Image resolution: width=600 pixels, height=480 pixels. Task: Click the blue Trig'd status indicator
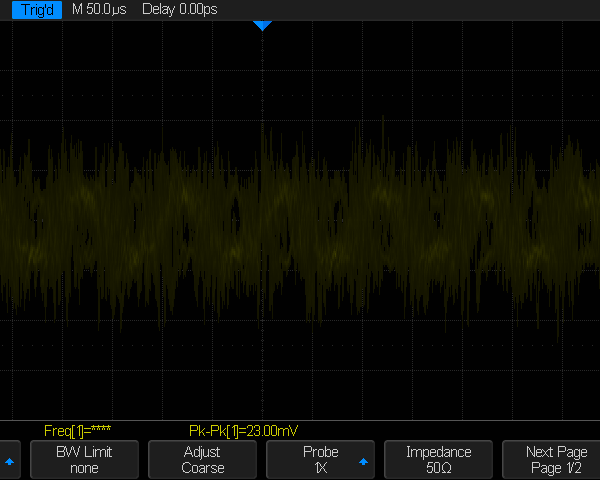(32, 9)
